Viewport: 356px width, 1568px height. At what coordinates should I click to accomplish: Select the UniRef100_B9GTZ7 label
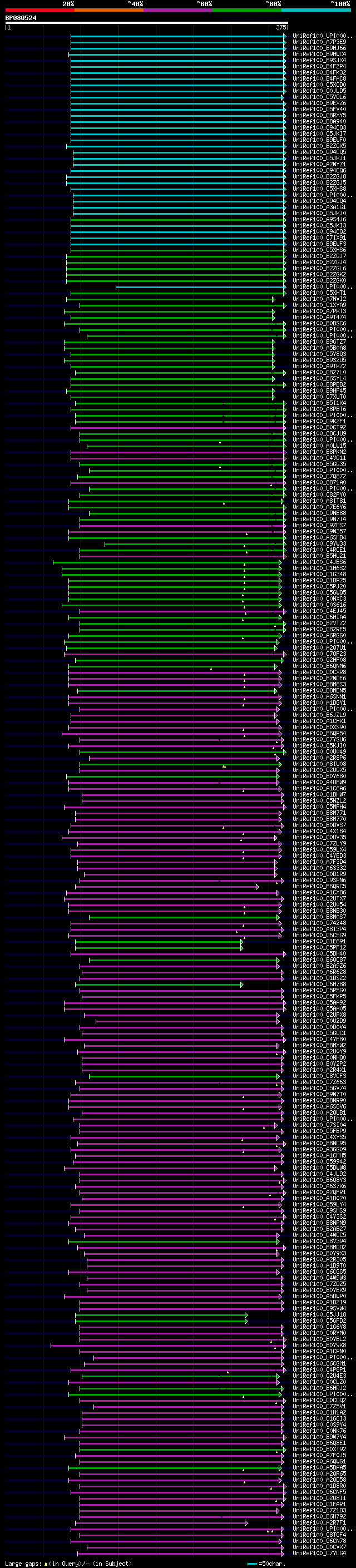319,342
